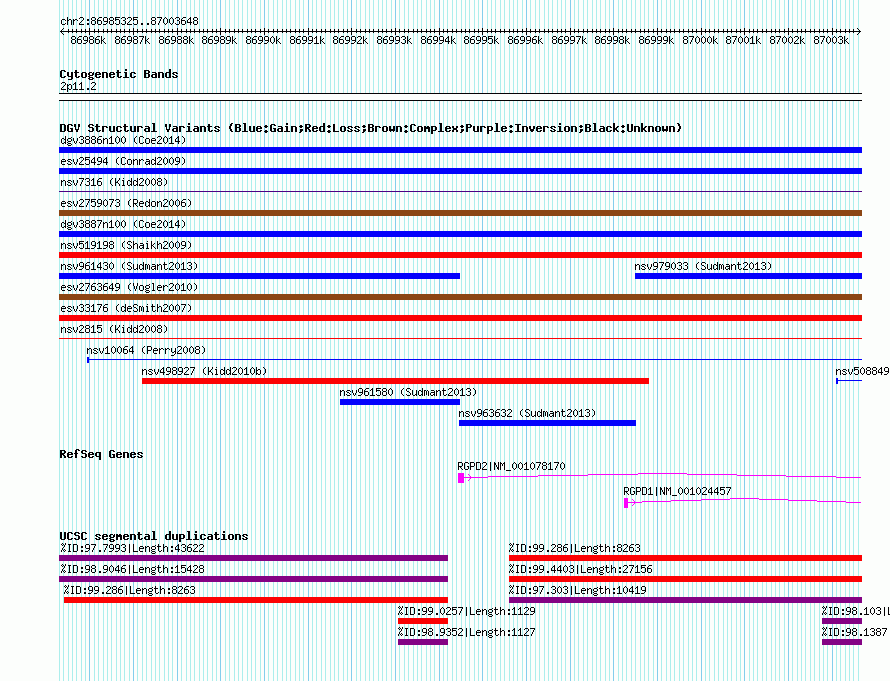
Task: Open variant nsv963632 (Sudmant2013) label
Action: [x=527, y=413]
